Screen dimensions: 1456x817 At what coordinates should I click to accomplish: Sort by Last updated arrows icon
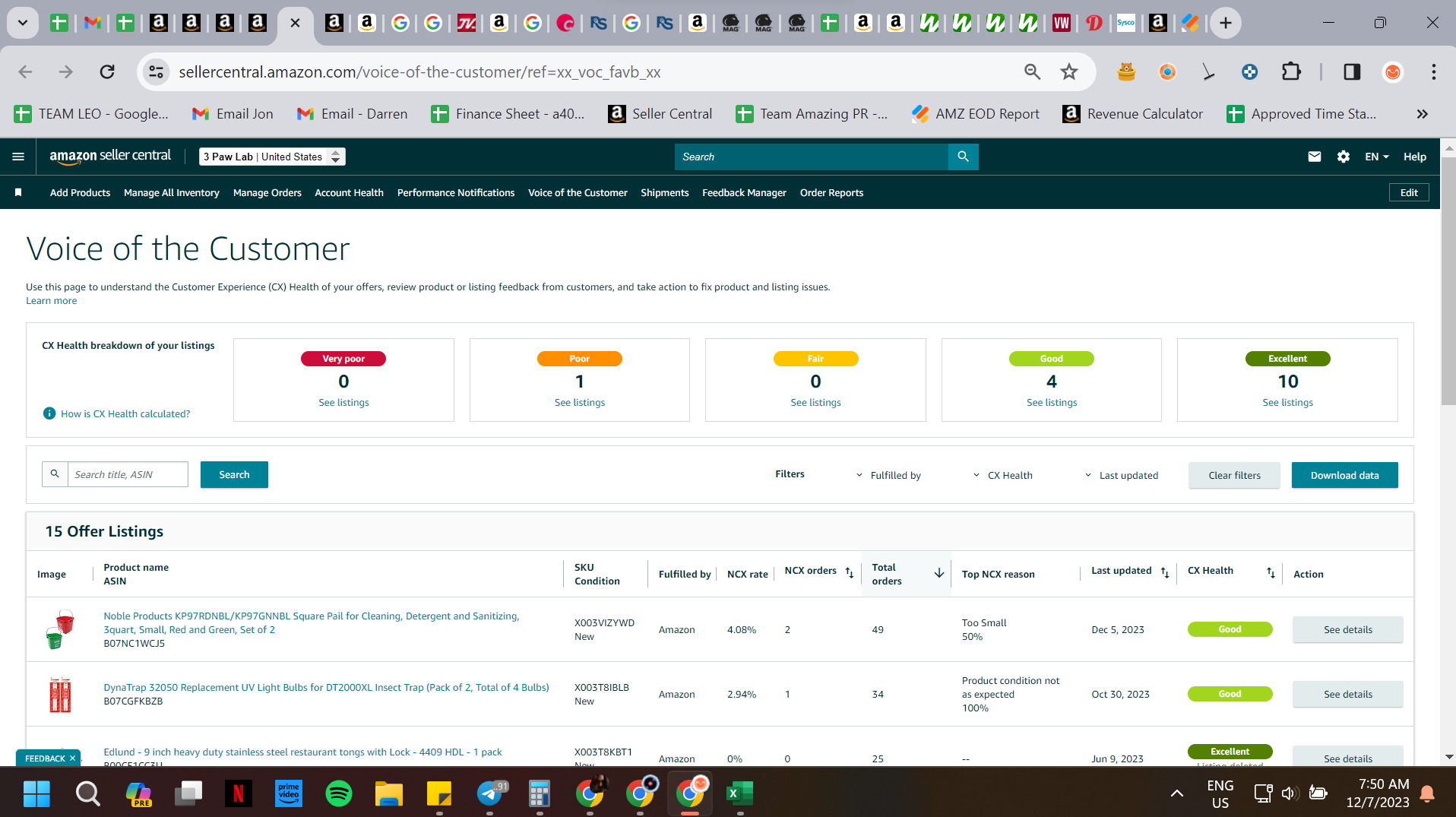tap(1165, 573)
